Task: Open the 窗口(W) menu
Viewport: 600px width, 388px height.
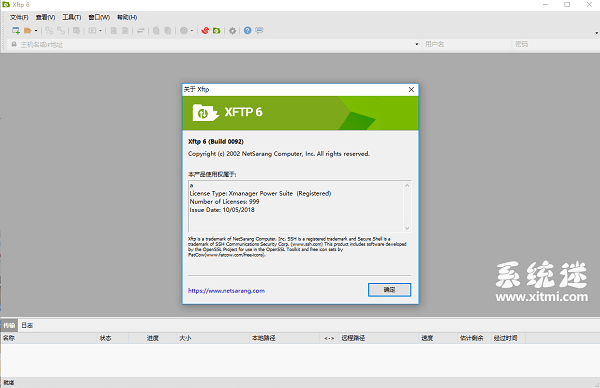Action: 99,17
